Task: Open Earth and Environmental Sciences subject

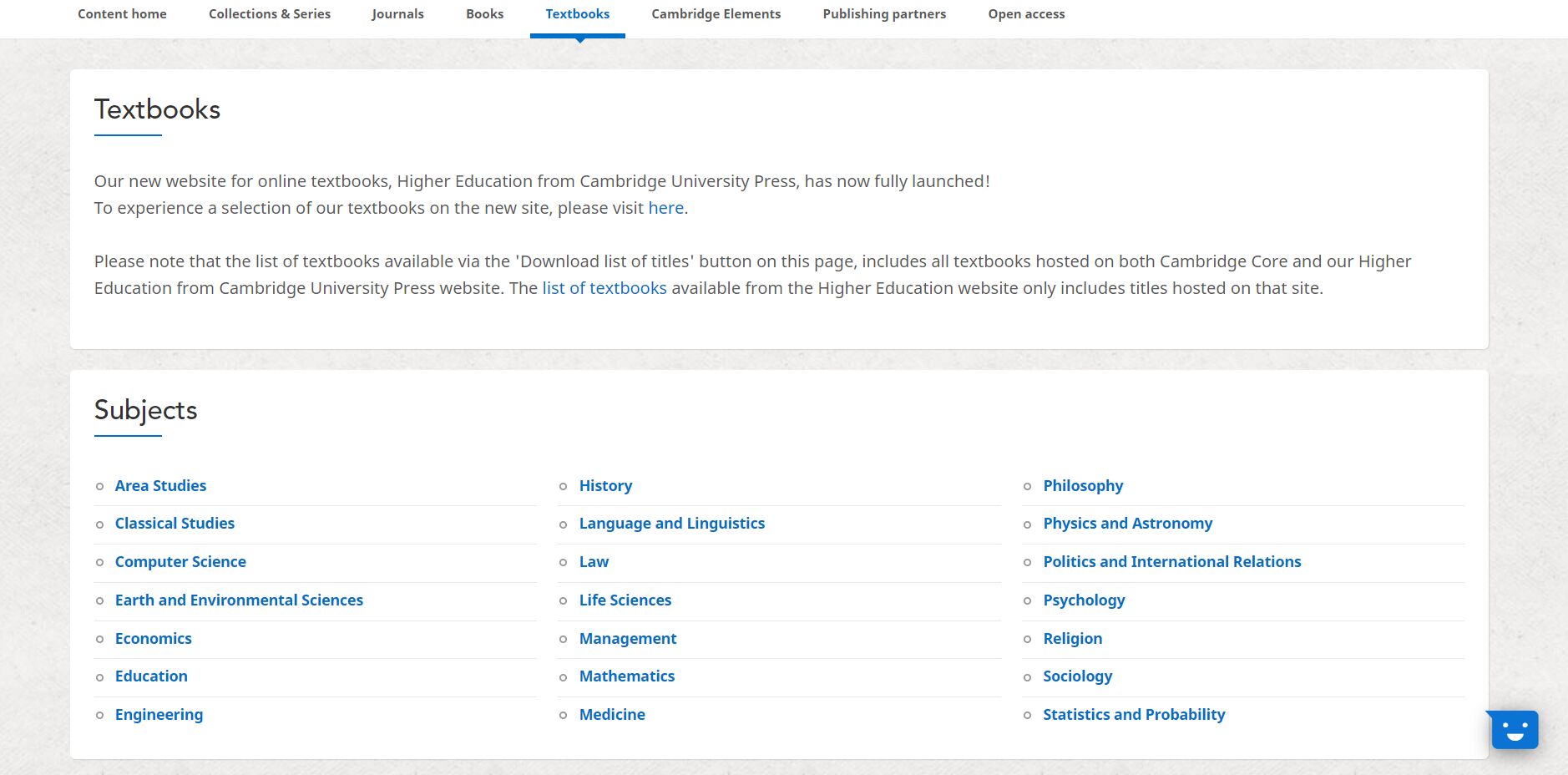Action: tap(239, 600)
